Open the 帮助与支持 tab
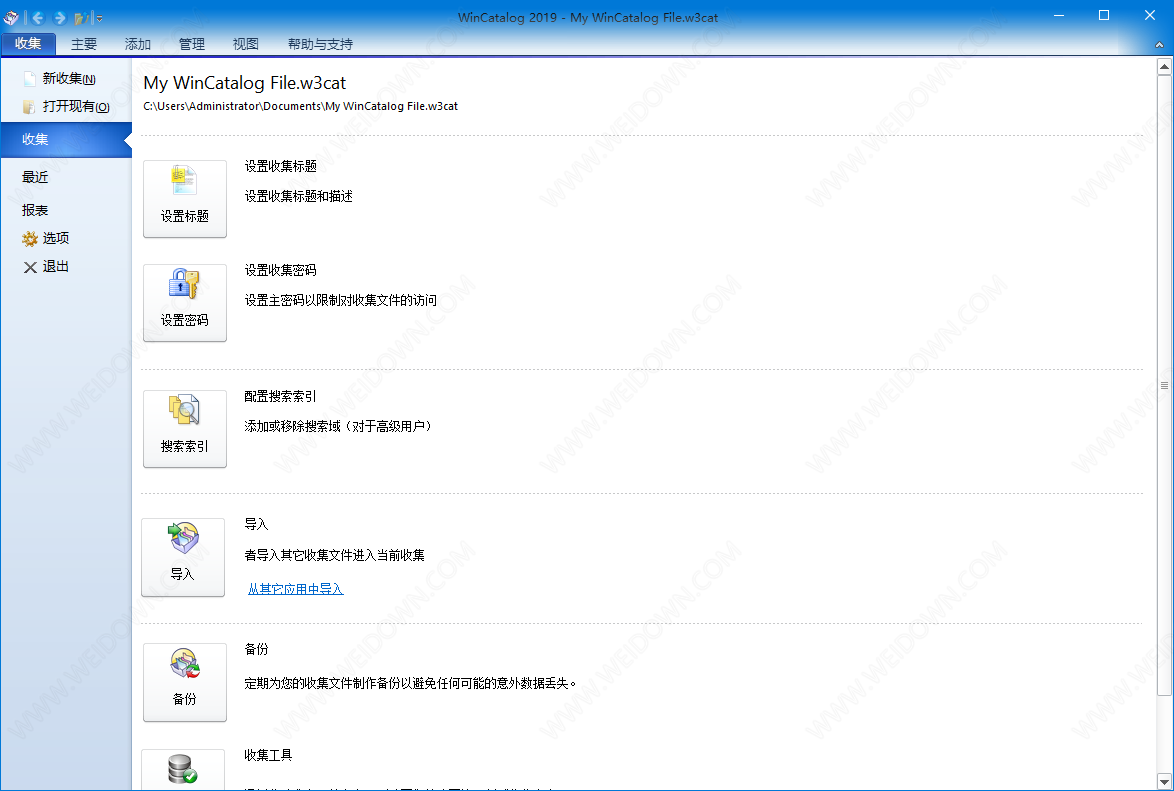1174x791 pixels. point(320,44)
